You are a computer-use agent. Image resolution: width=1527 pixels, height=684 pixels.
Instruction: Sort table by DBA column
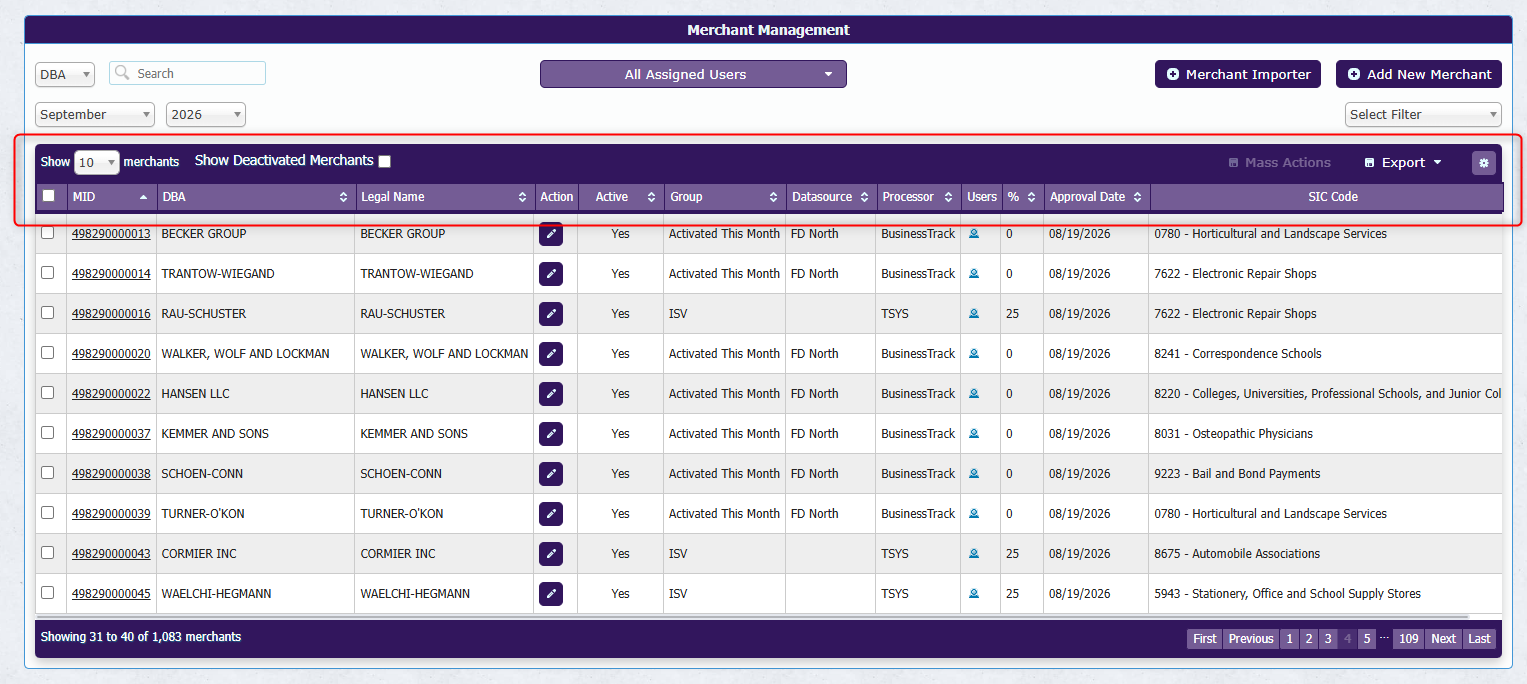[257, 197]
